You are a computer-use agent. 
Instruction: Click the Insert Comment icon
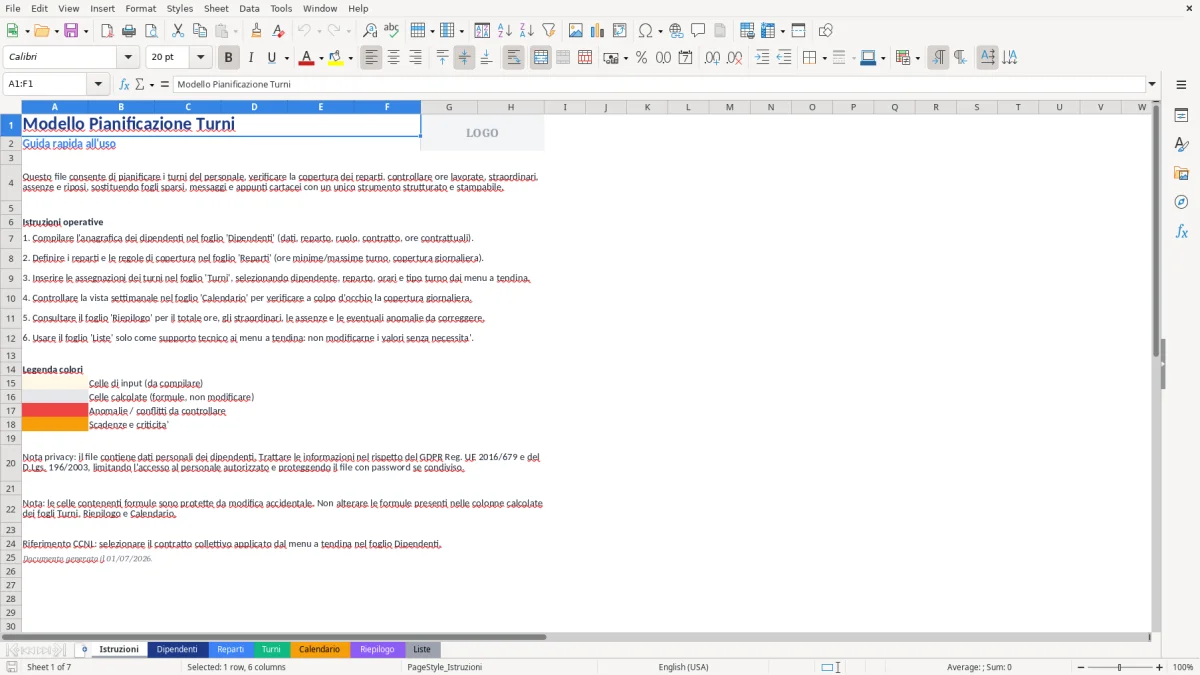(698, 31)
